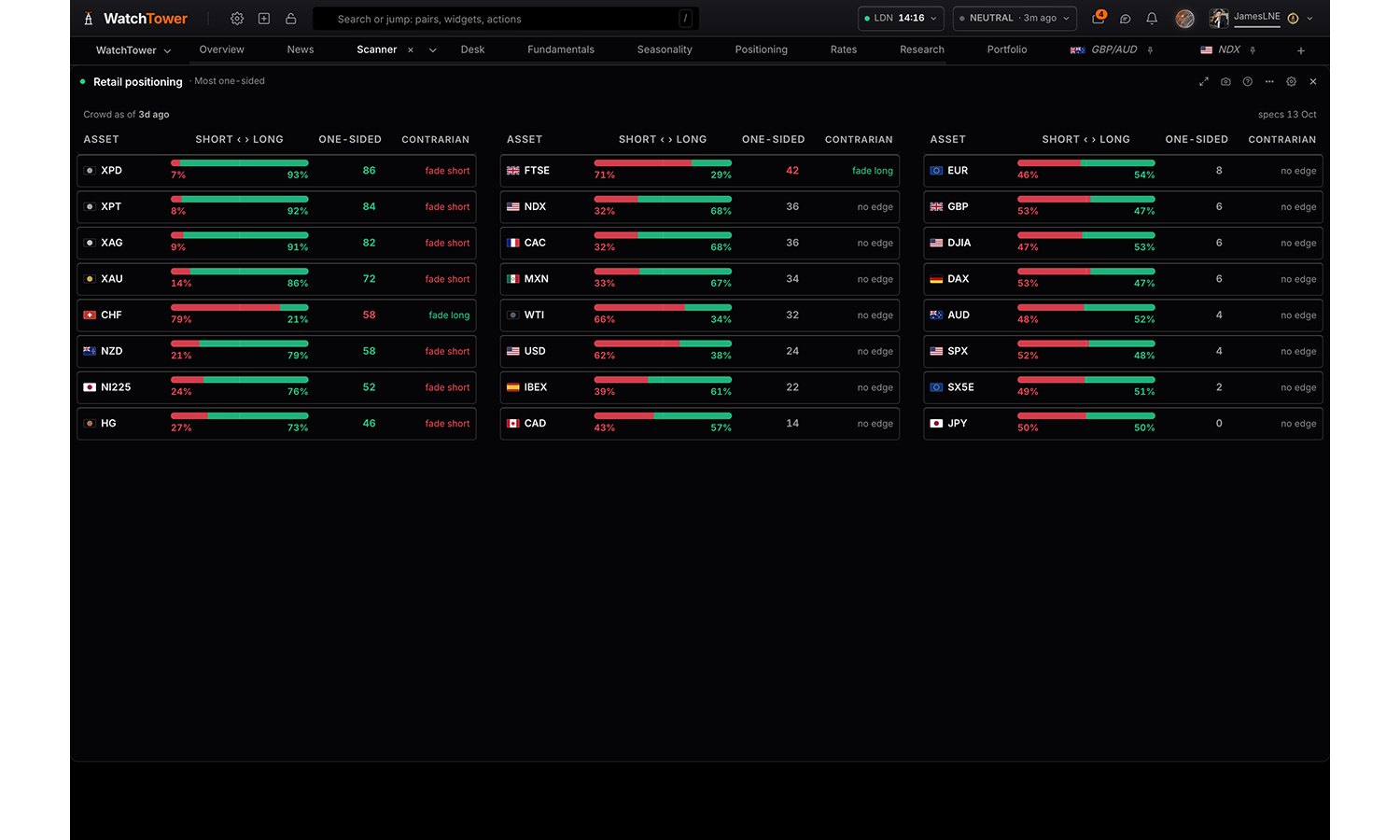Image resolution: width=1400 pixels, height=840 pixels.
Task: Expand the Scanner tab chevron menu
Action: click(x=433, y=50)
